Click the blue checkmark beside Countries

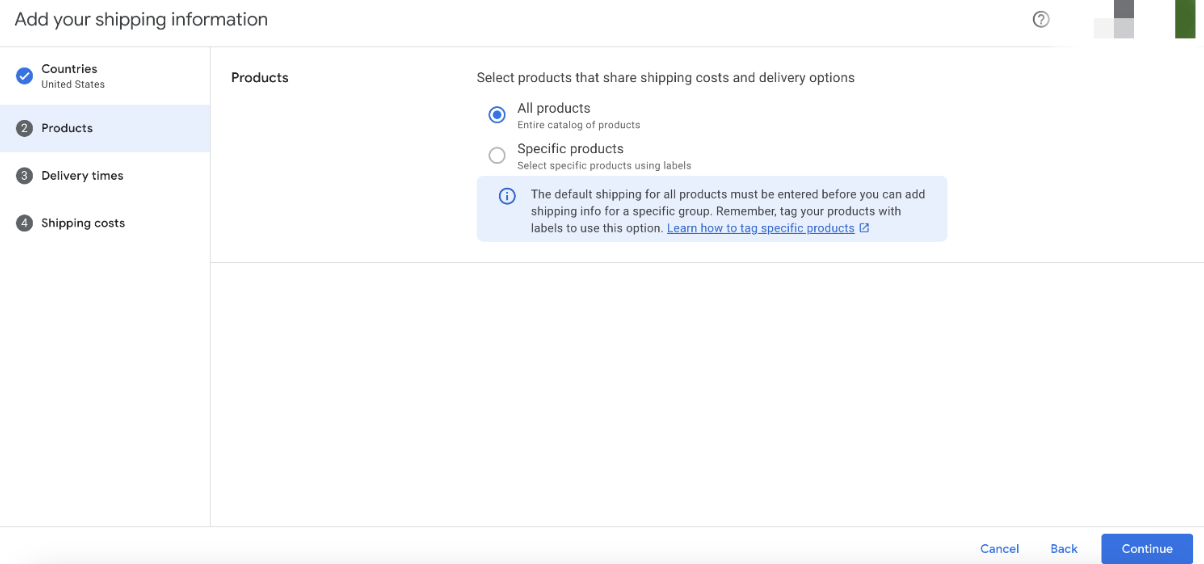(x=25, y=76)
